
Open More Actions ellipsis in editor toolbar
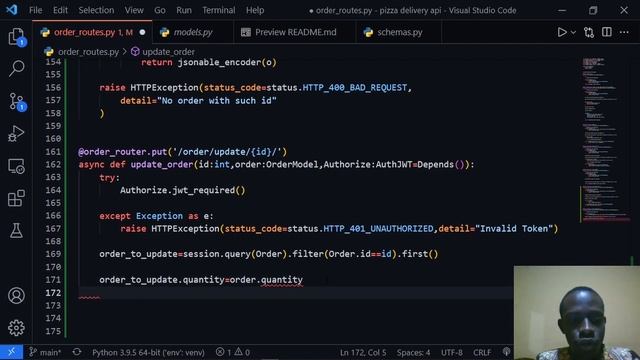click(x=624, y=32)
